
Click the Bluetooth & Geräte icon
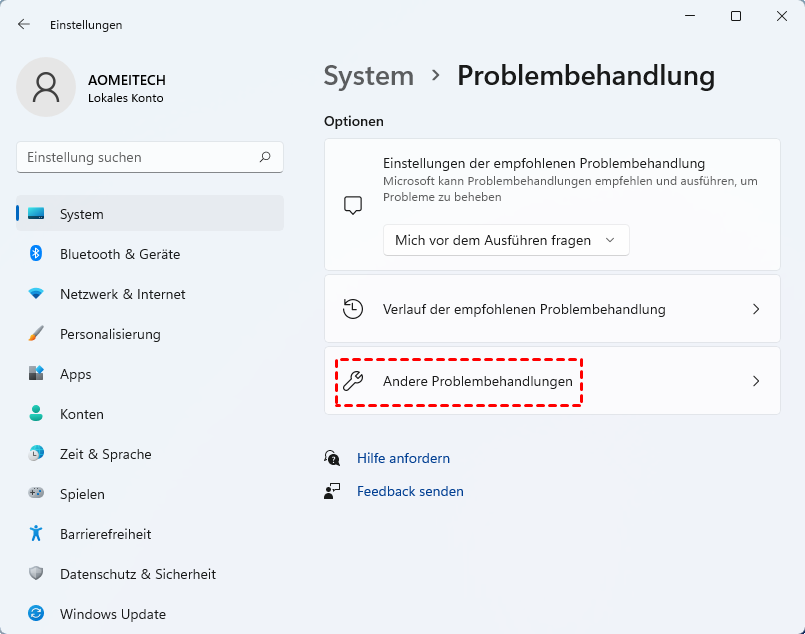[x=36, y=254]
